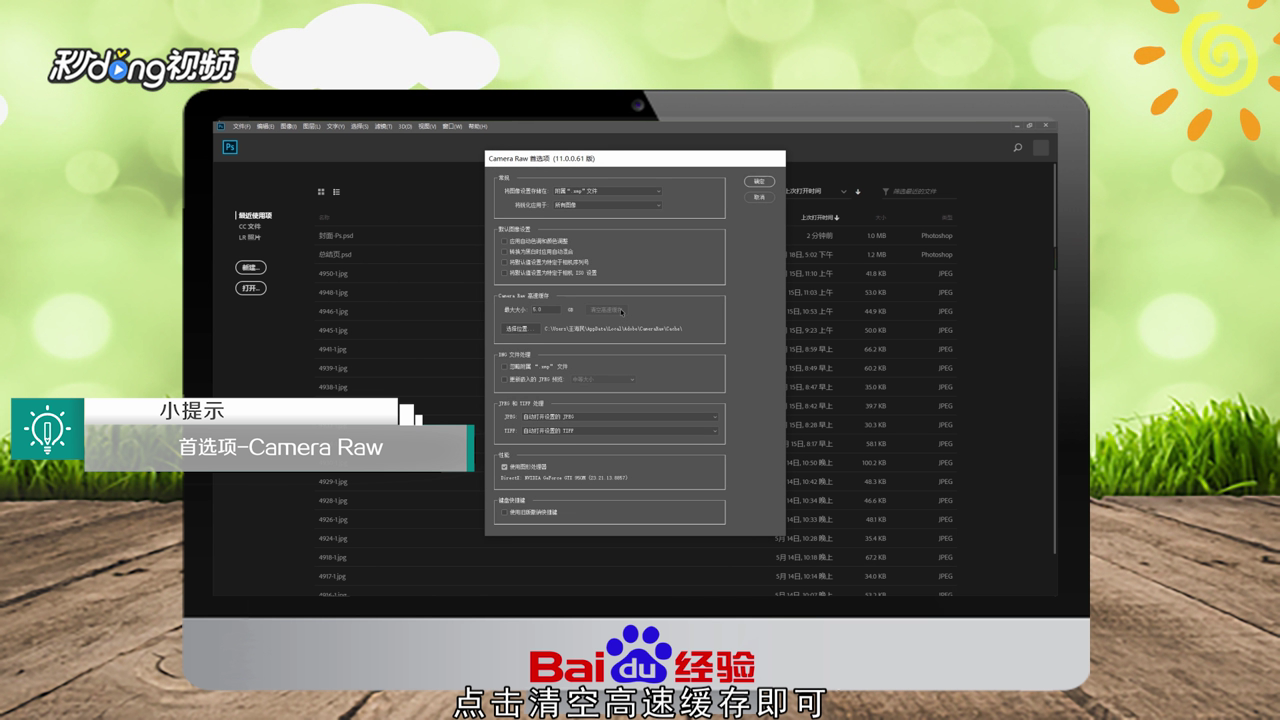The height and width of the screenshot is (720, 1280).
Task: Open recent file 总结页.psd
Action: click(335, 255)
